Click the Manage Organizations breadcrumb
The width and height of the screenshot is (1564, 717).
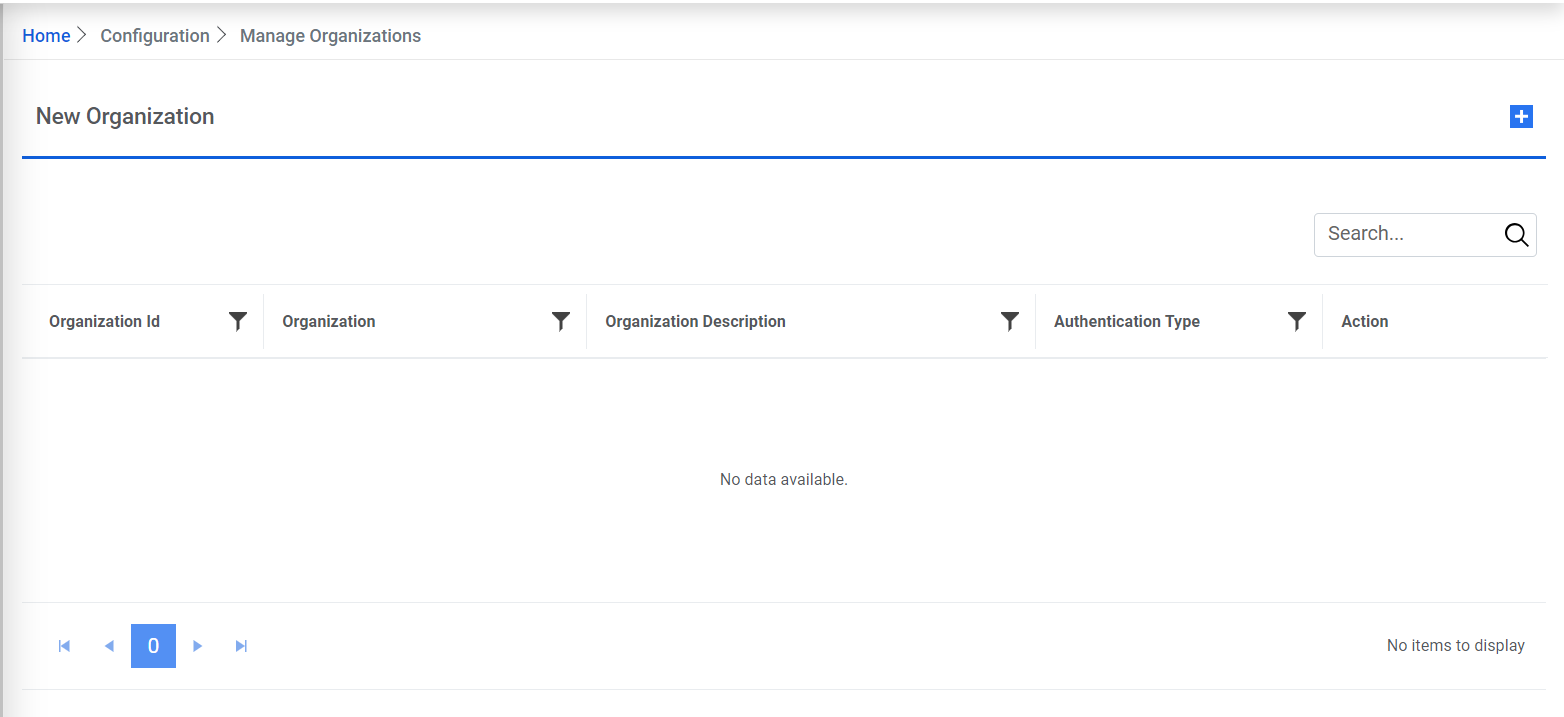coord(330,36)
